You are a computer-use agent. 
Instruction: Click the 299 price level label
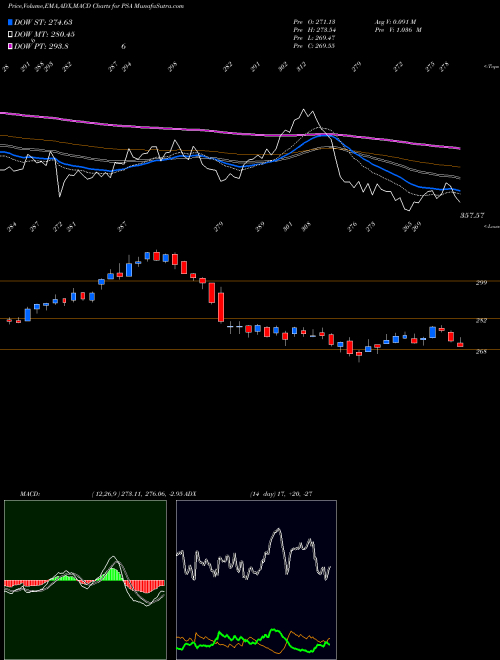(481, 283)
